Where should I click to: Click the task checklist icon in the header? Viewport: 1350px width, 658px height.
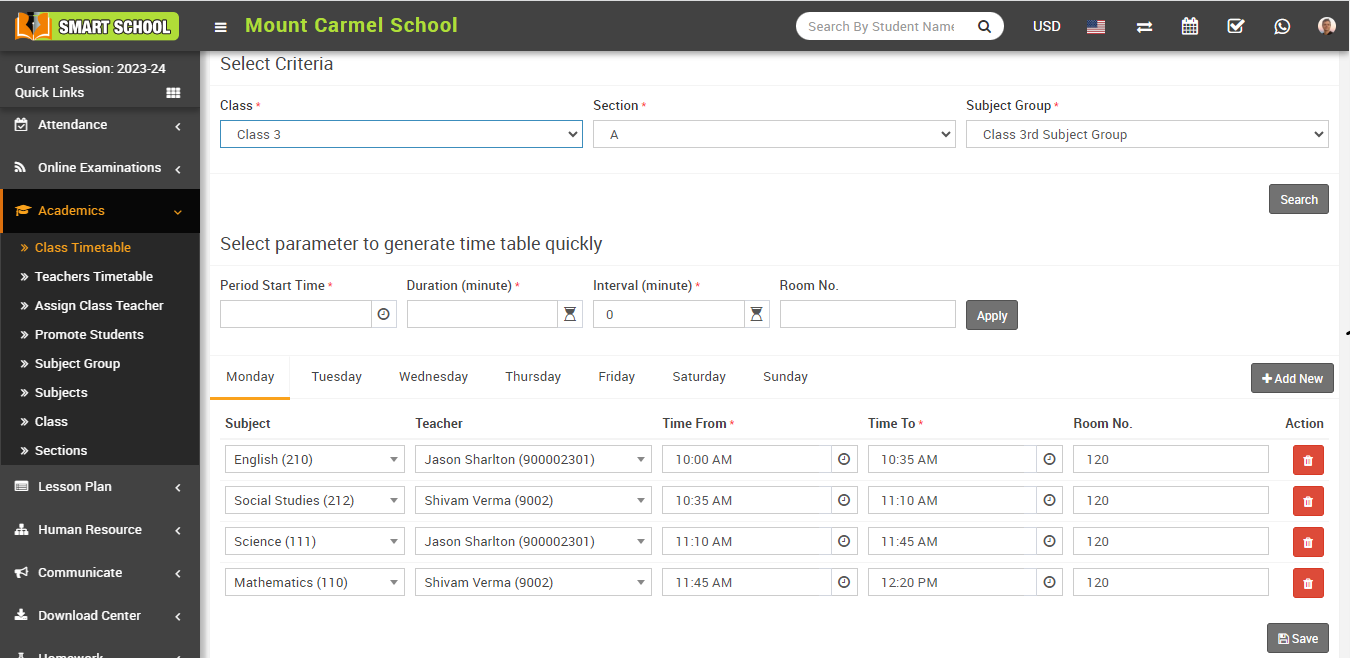pos(1236,27)
